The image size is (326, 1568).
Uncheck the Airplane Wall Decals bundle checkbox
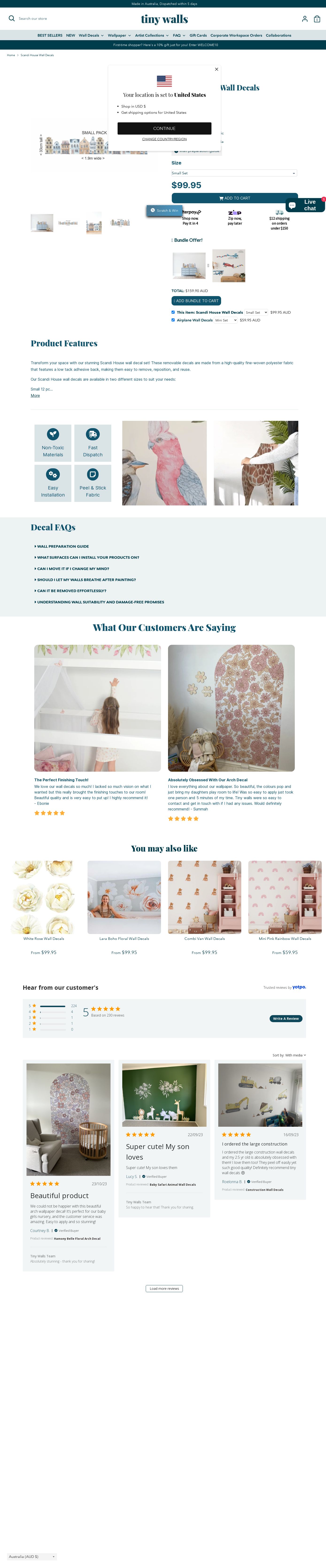tap(173, 320)
